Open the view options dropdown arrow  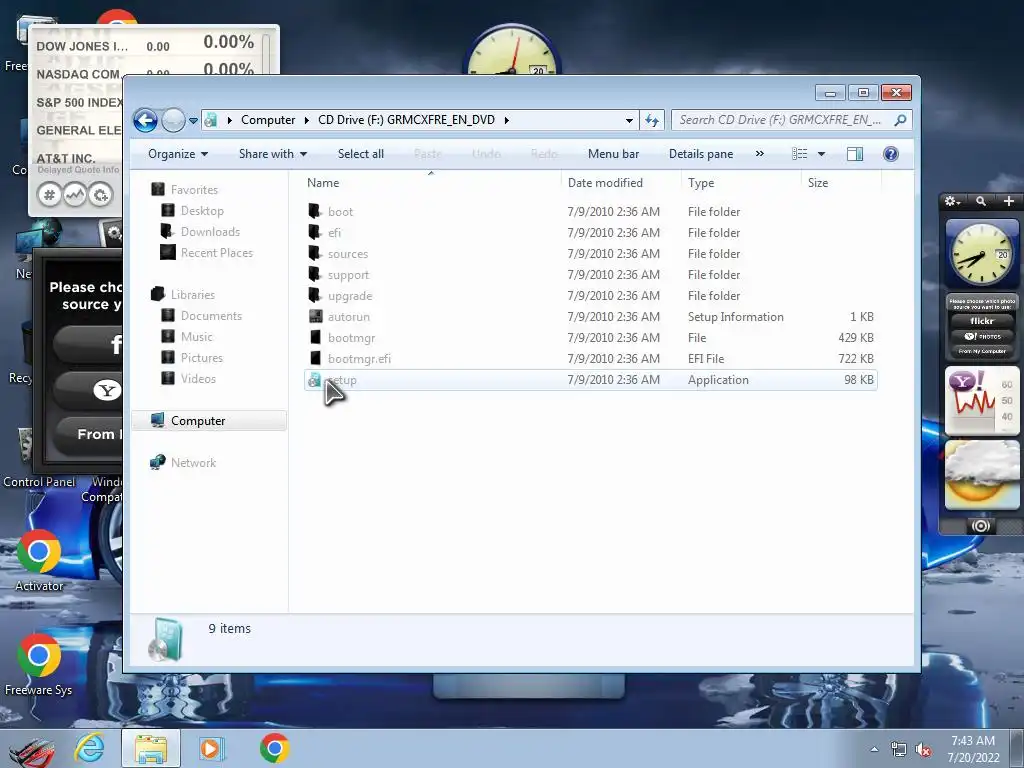[822, 154]
